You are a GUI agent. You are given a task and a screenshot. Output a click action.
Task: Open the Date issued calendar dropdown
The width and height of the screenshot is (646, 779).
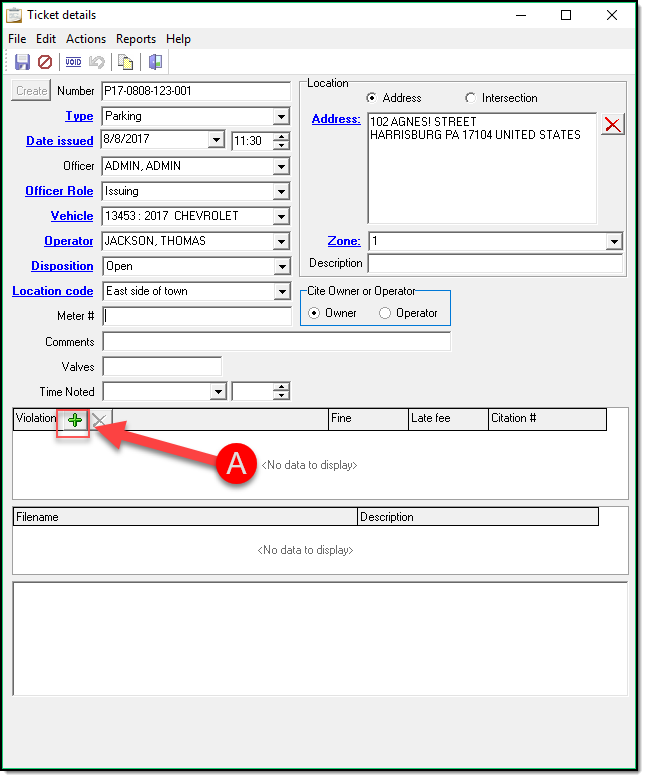point(216,141)
